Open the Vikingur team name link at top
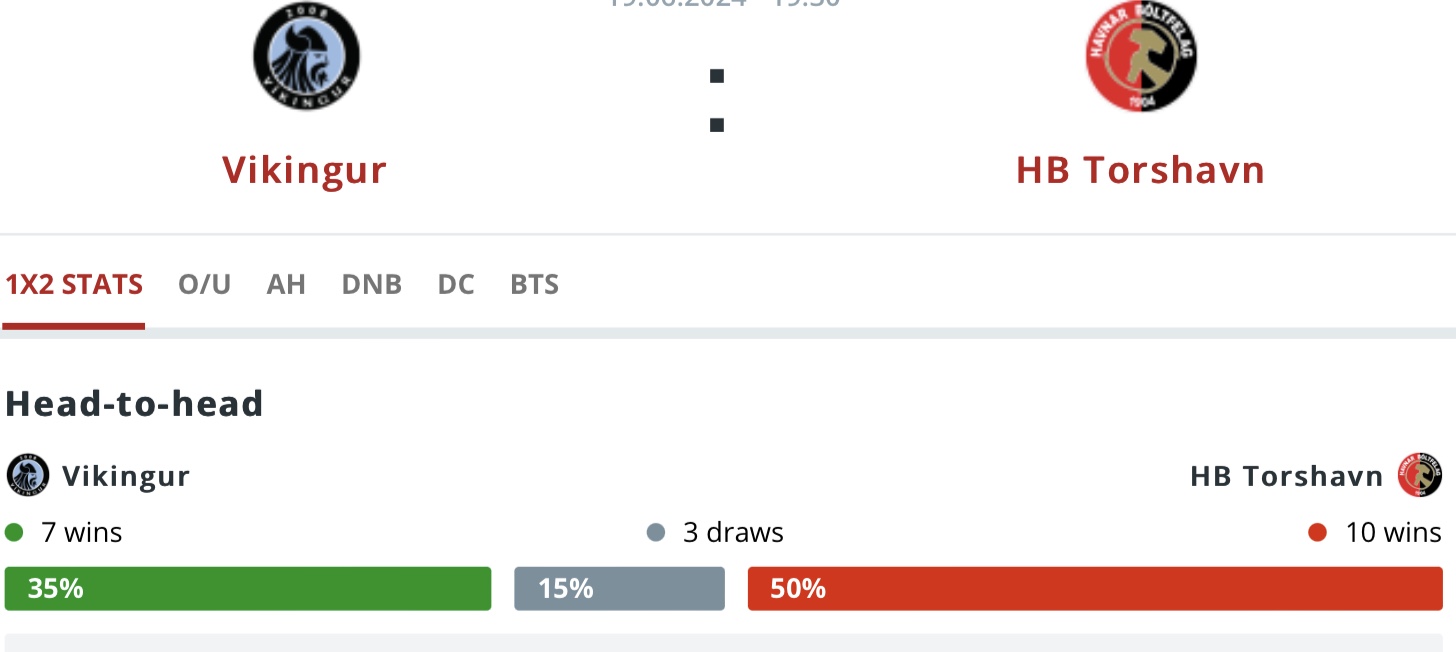The width and height of the screenshot is (1456, 652). (x=304, y=170)
